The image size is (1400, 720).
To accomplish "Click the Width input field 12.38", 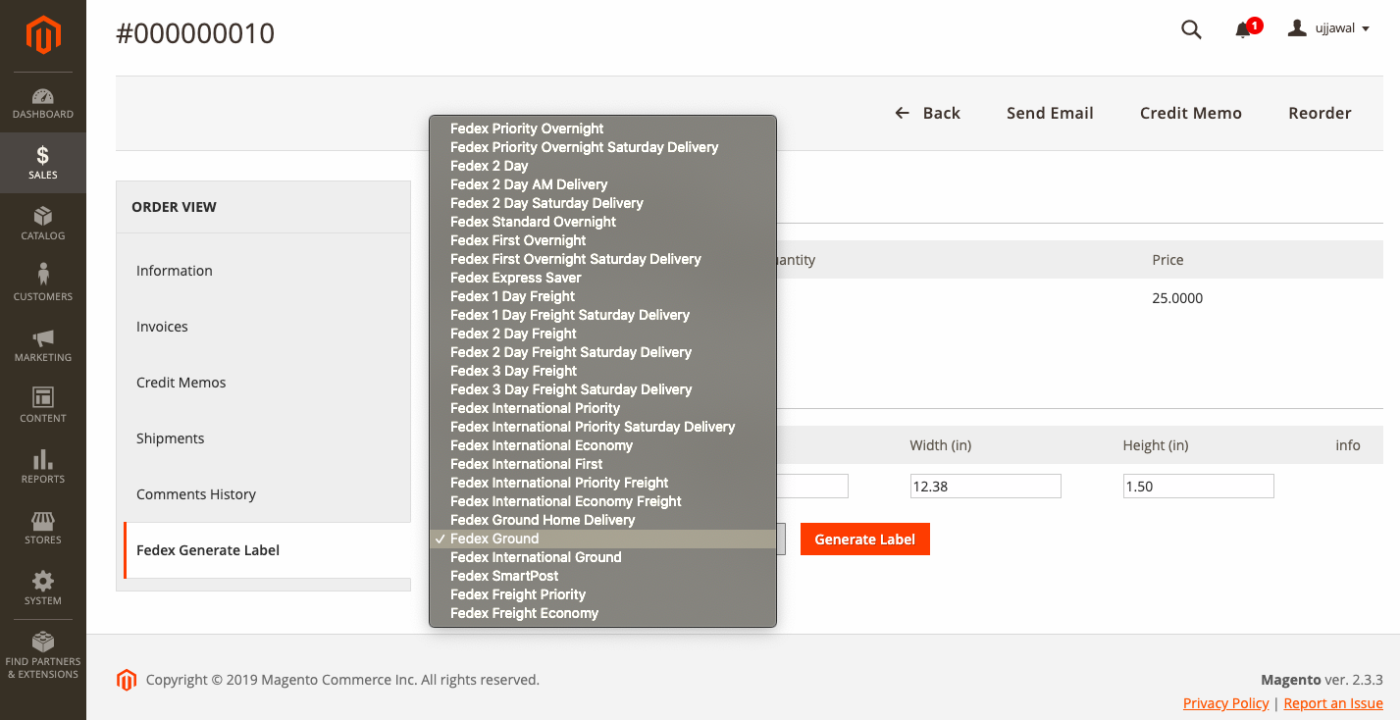I will coord(985,486).
